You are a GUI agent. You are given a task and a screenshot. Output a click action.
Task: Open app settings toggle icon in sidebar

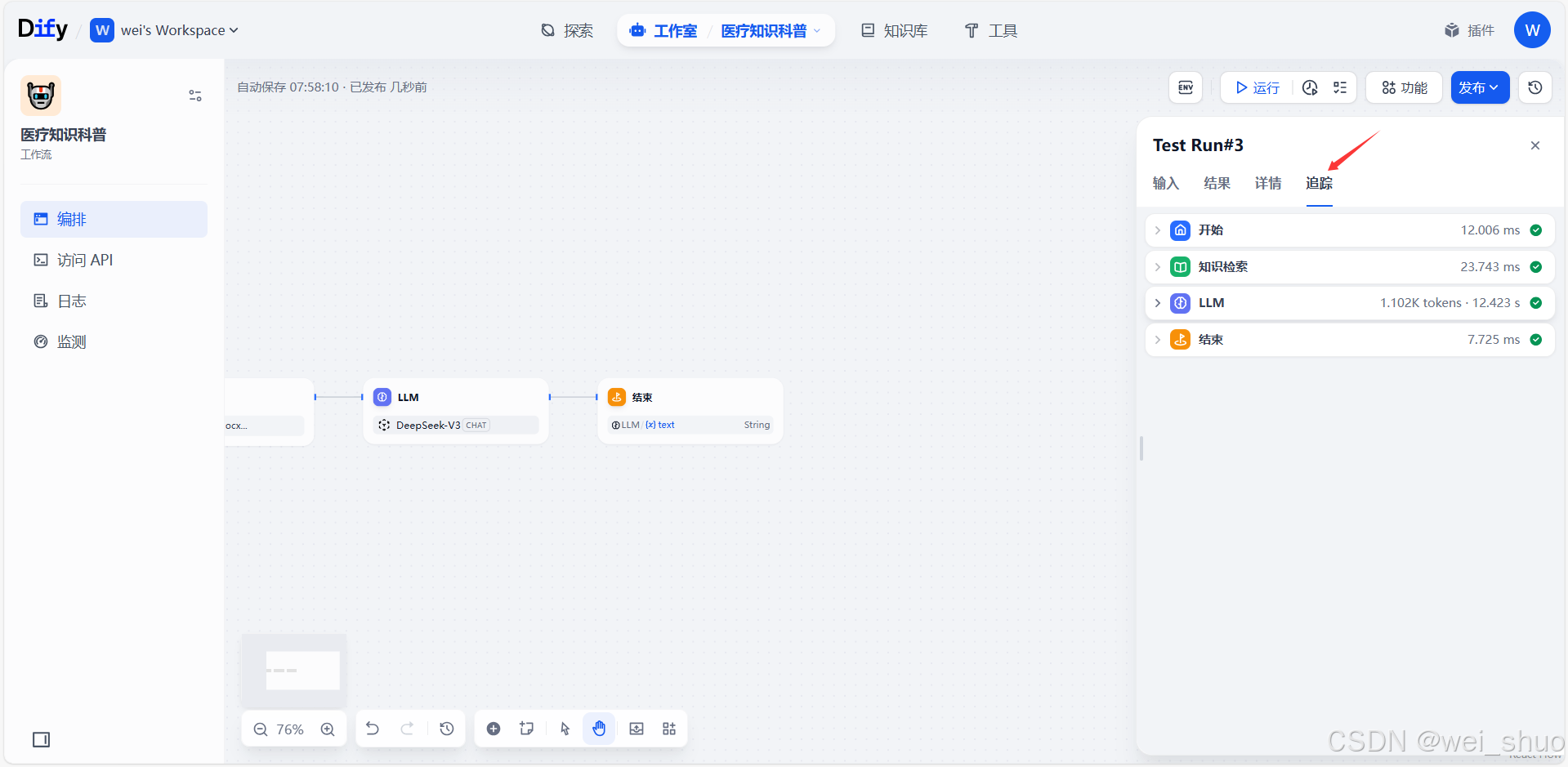(x=195, y=96)
